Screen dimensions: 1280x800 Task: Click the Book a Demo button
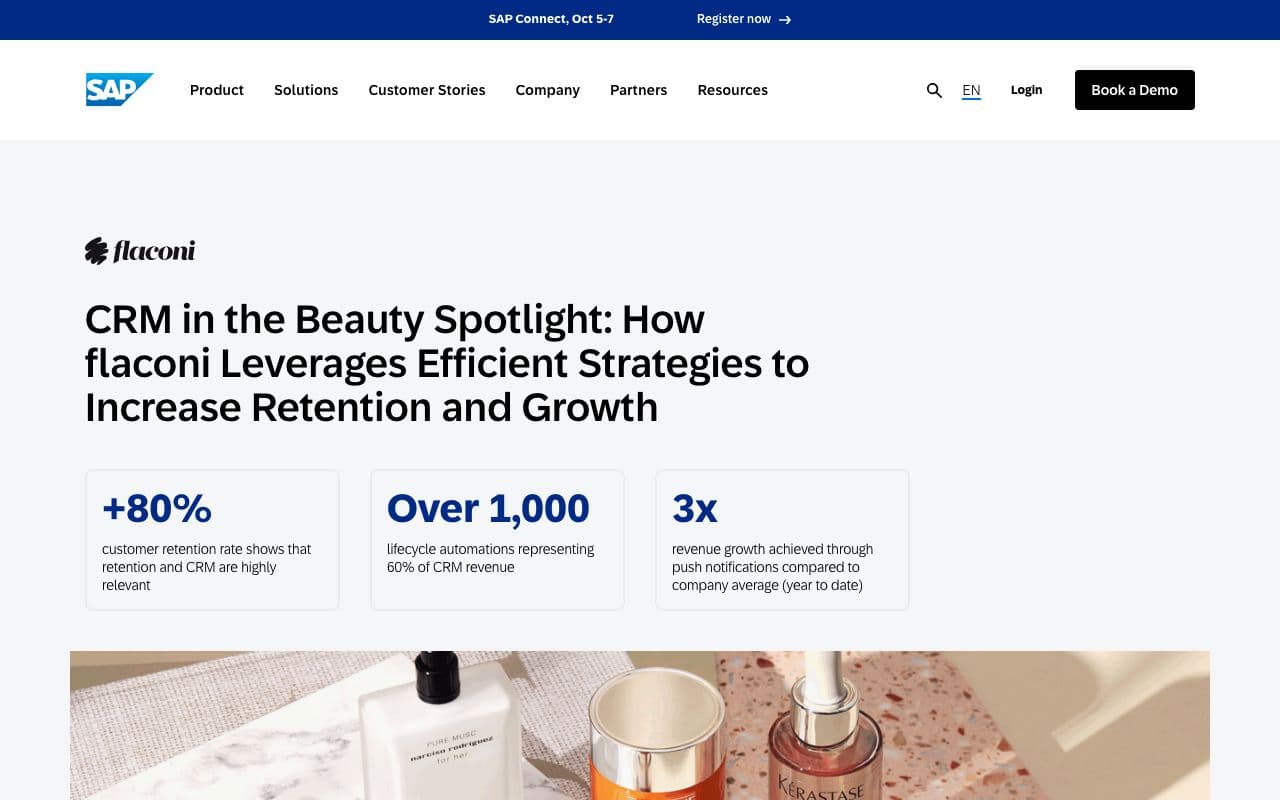[1135, 90]
